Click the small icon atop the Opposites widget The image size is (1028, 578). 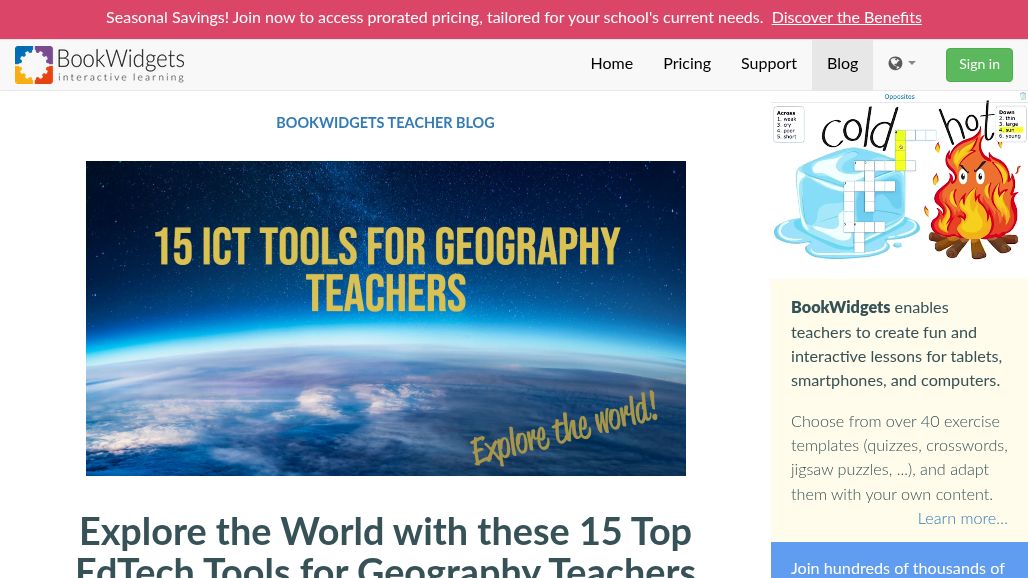tap(1021, 96)
